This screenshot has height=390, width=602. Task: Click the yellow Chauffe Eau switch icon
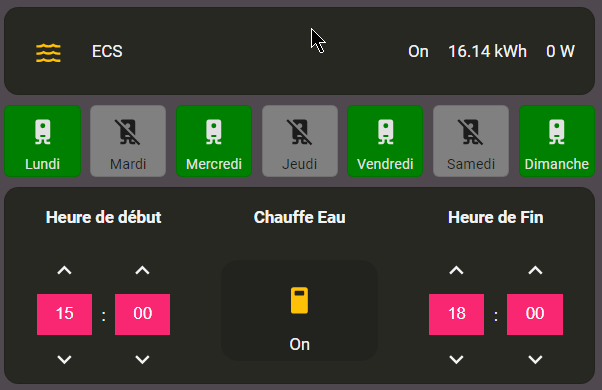tap(299, 300)
